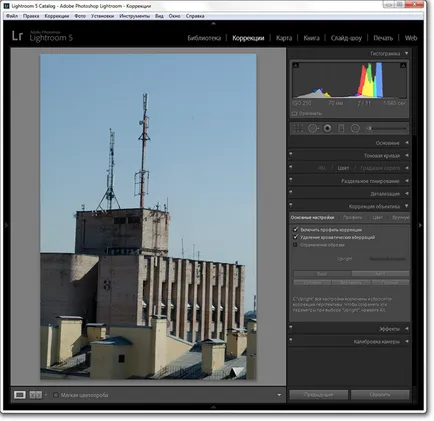Toggle the Эффекты panel switch
434x421 pixels.
point(291,328)
